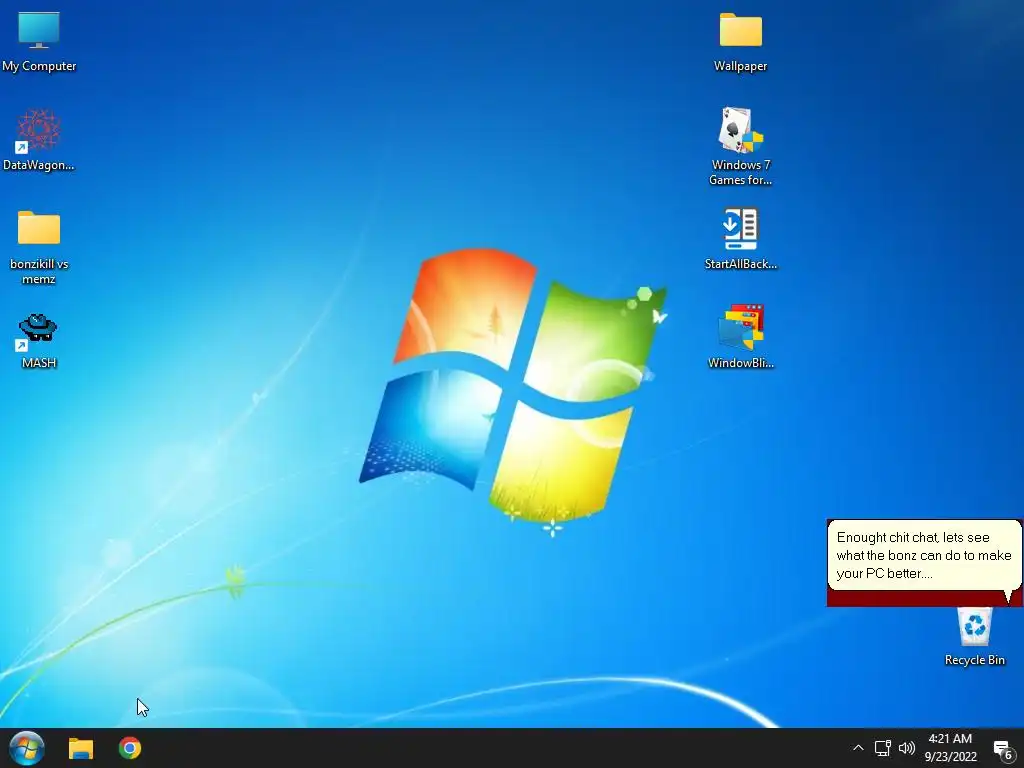Screen dimensions: 1024x768
Task: Select the WindowBlinds desktop icon
Action: tap(741, 327)
